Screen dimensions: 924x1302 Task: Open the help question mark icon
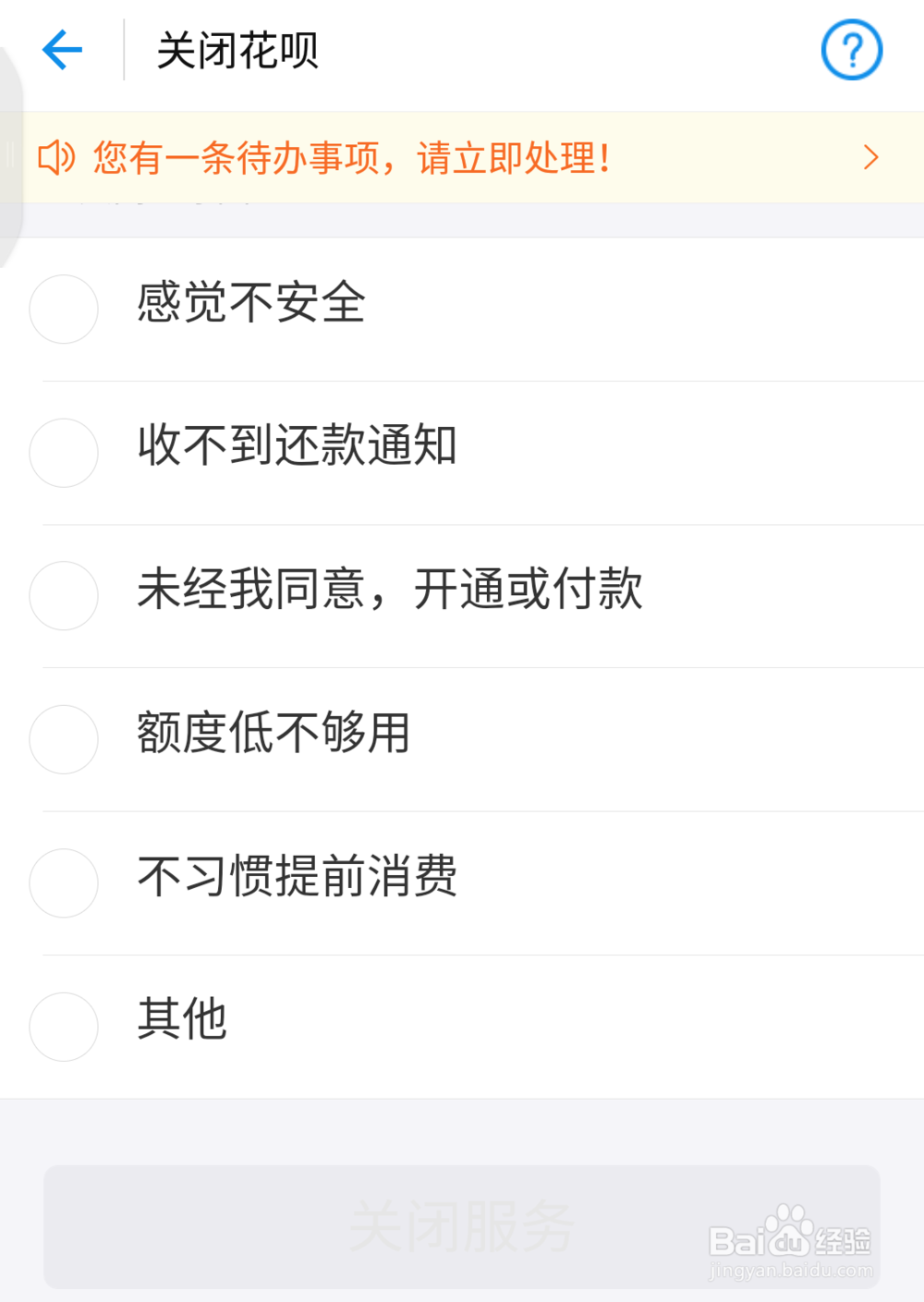point(852,50)
